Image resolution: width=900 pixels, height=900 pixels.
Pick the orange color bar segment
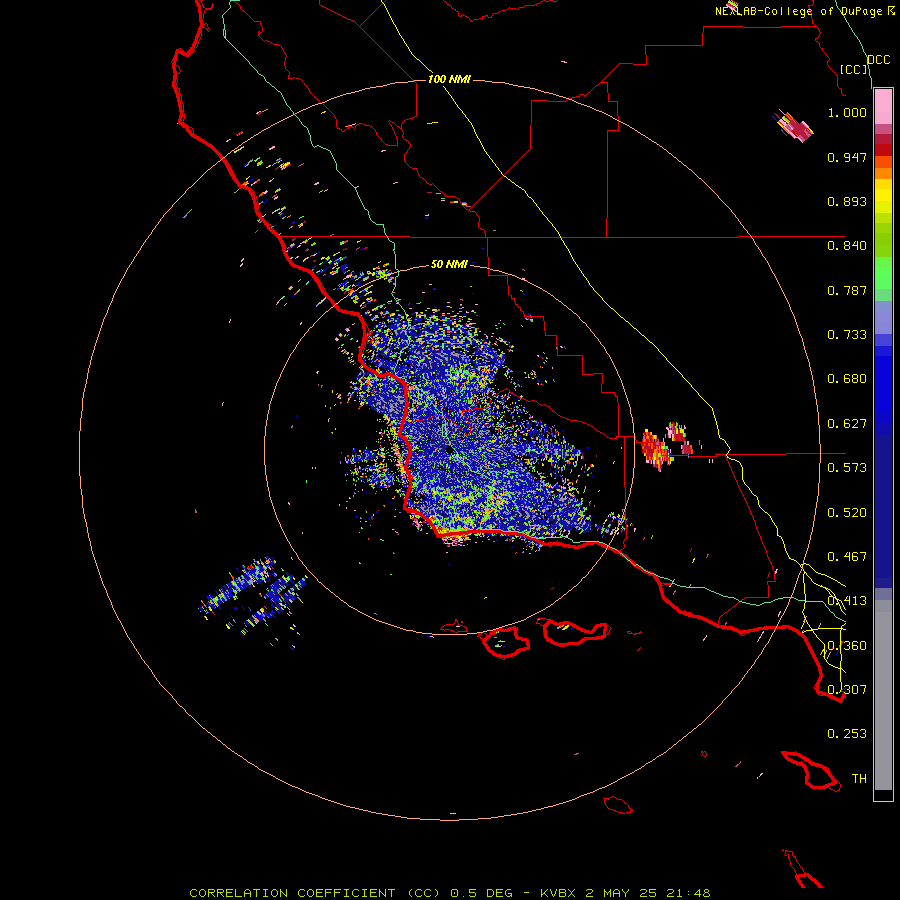tap(883, 173)
